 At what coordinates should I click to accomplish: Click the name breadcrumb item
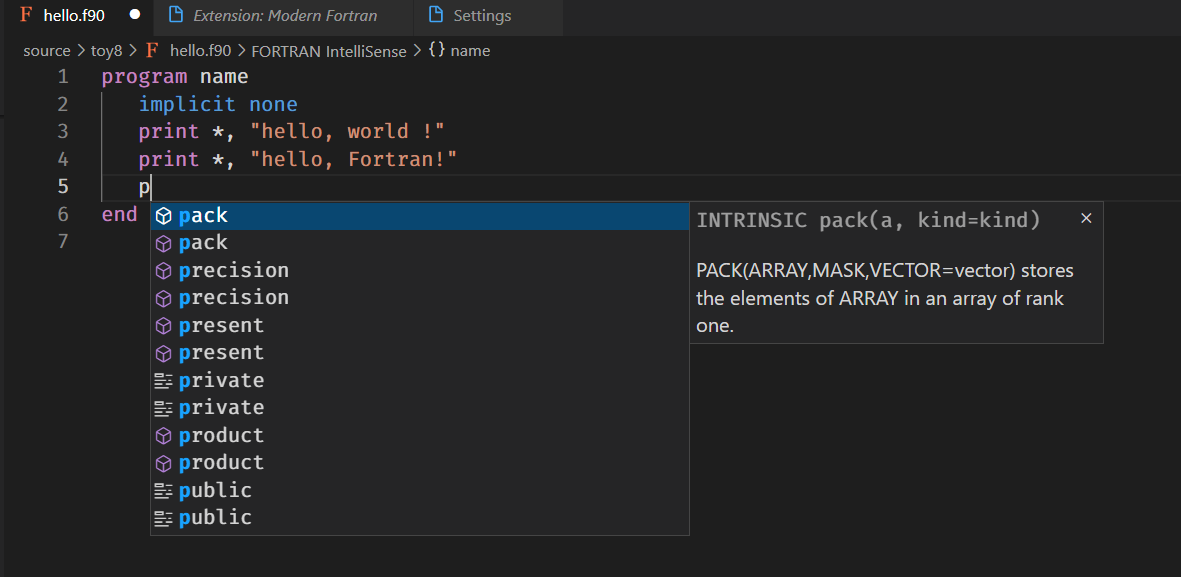click(472, 50)
